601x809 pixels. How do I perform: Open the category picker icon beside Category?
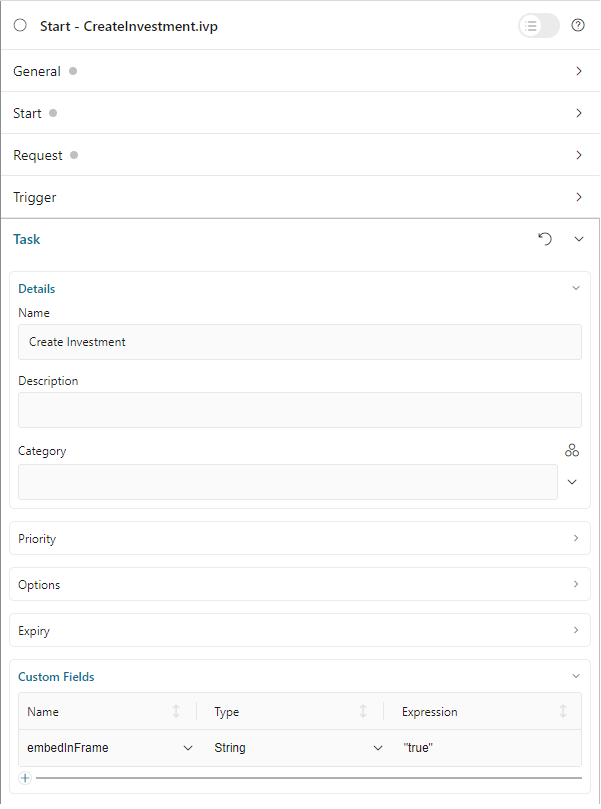click(572, 450)
